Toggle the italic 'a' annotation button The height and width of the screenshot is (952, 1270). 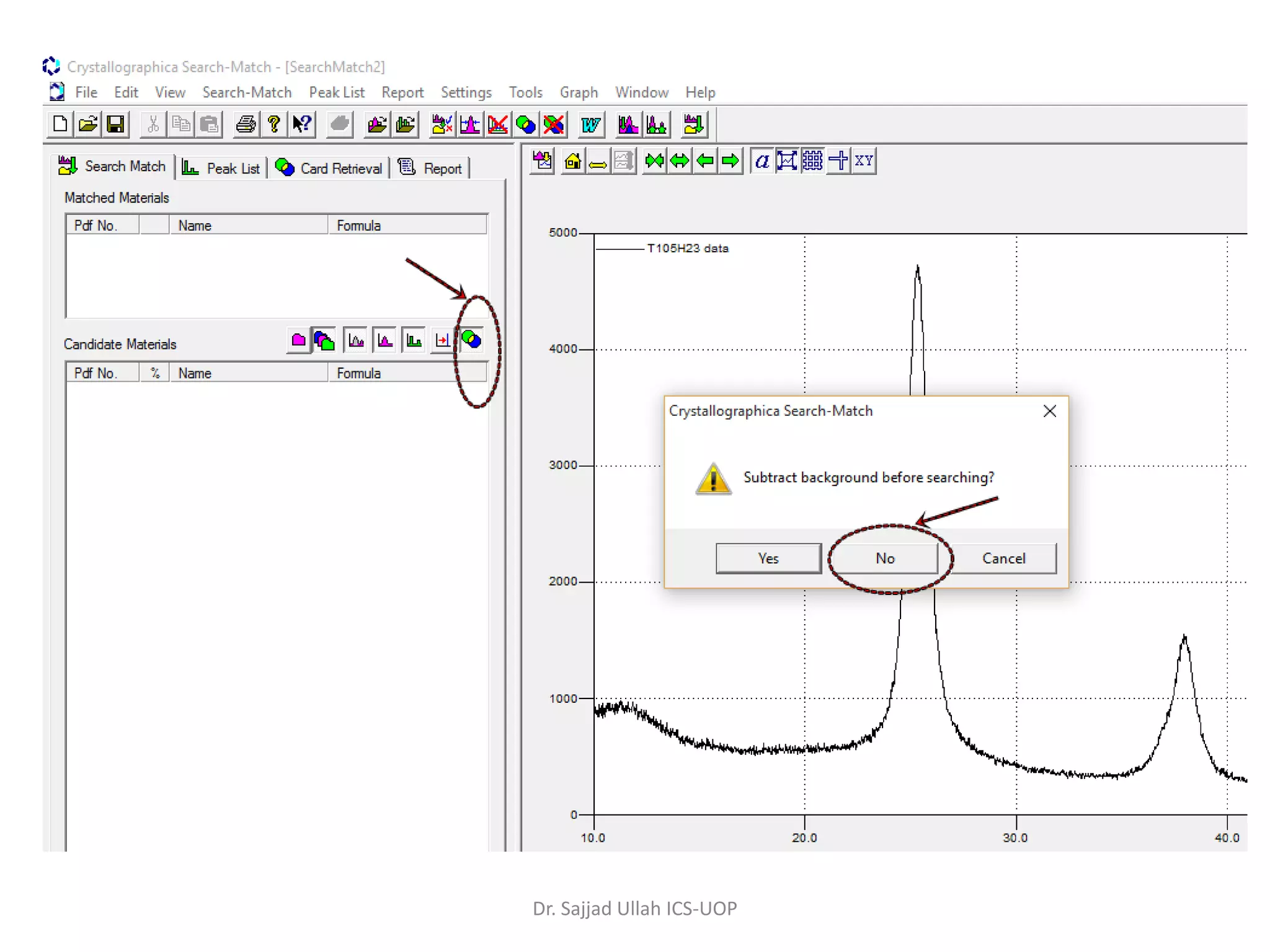point(762,161)
